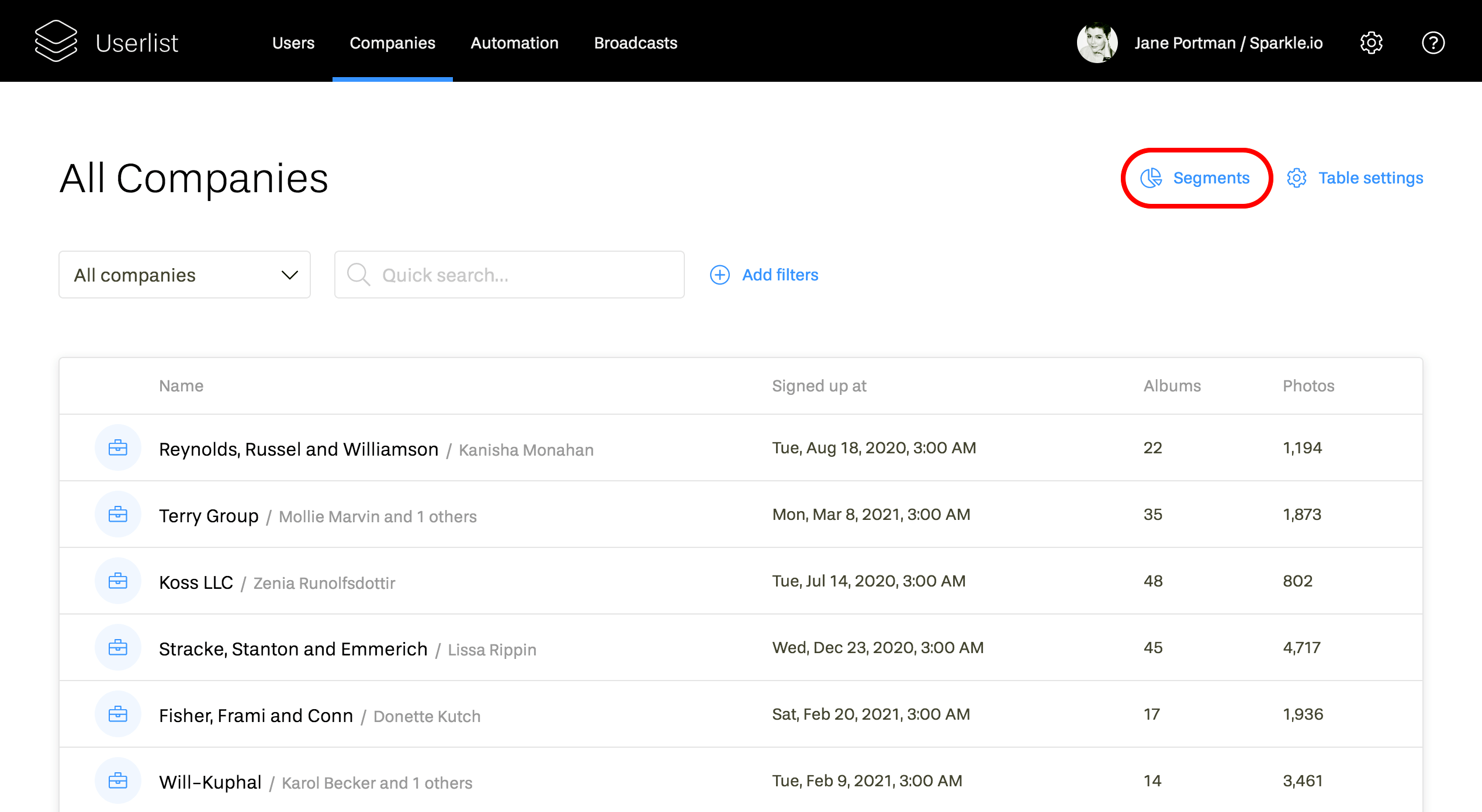
Task: Click inside the Quick search field
Action: 508,275
